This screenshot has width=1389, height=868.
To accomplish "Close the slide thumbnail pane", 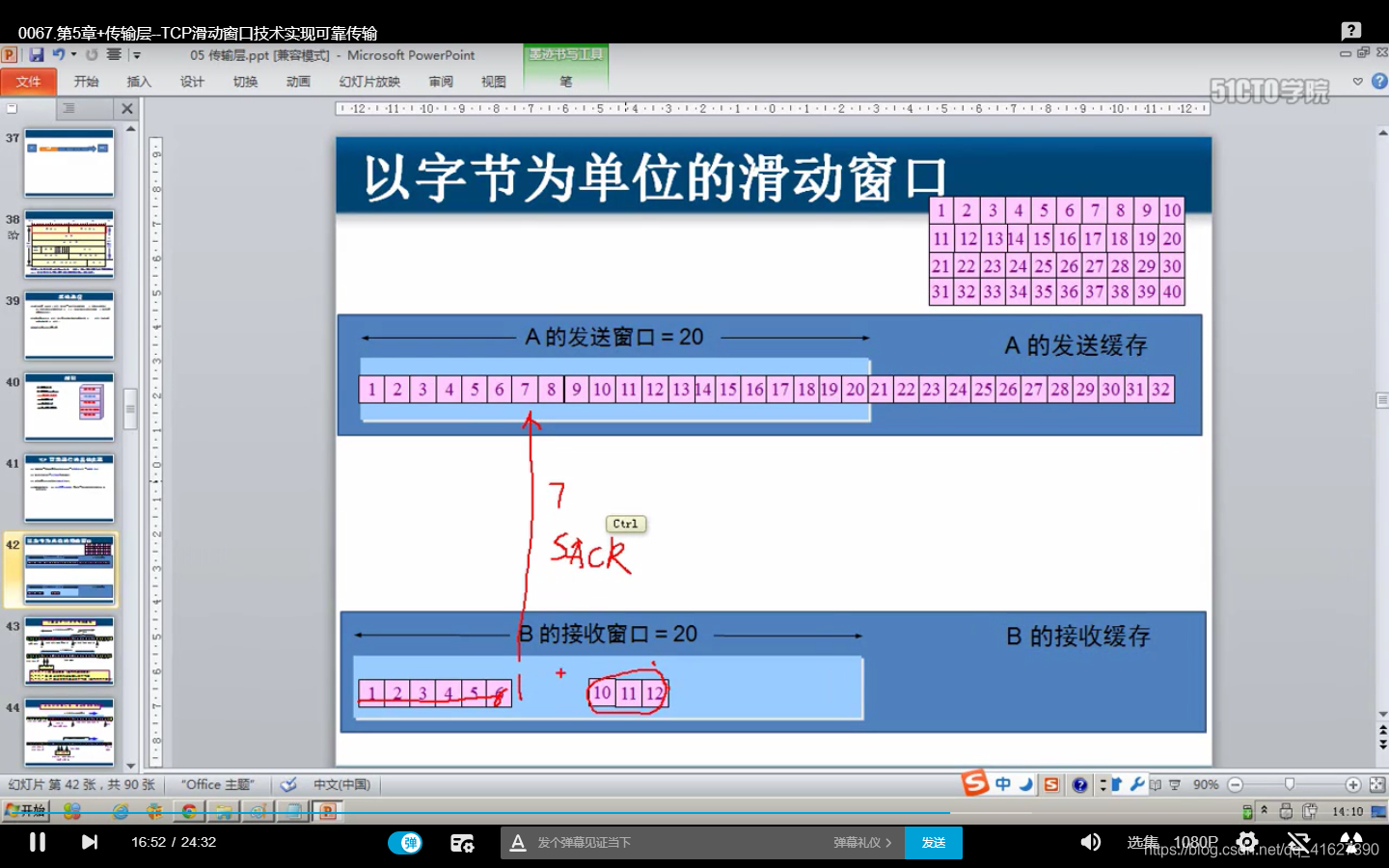I will [x=127, y=109].
